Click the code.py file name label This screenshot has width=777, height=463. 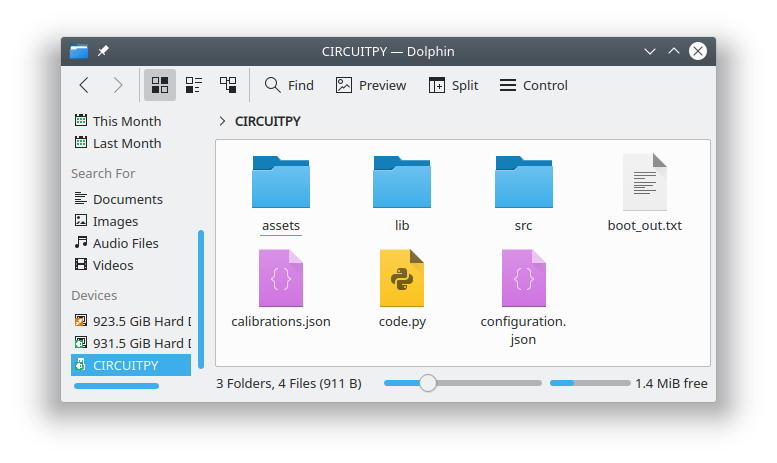402,322
